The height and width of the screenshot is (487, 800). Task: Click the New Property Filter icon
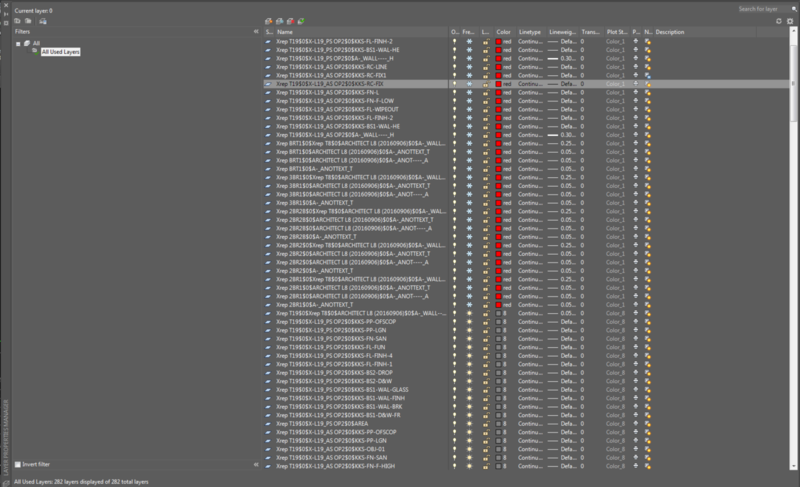(17, 21)
